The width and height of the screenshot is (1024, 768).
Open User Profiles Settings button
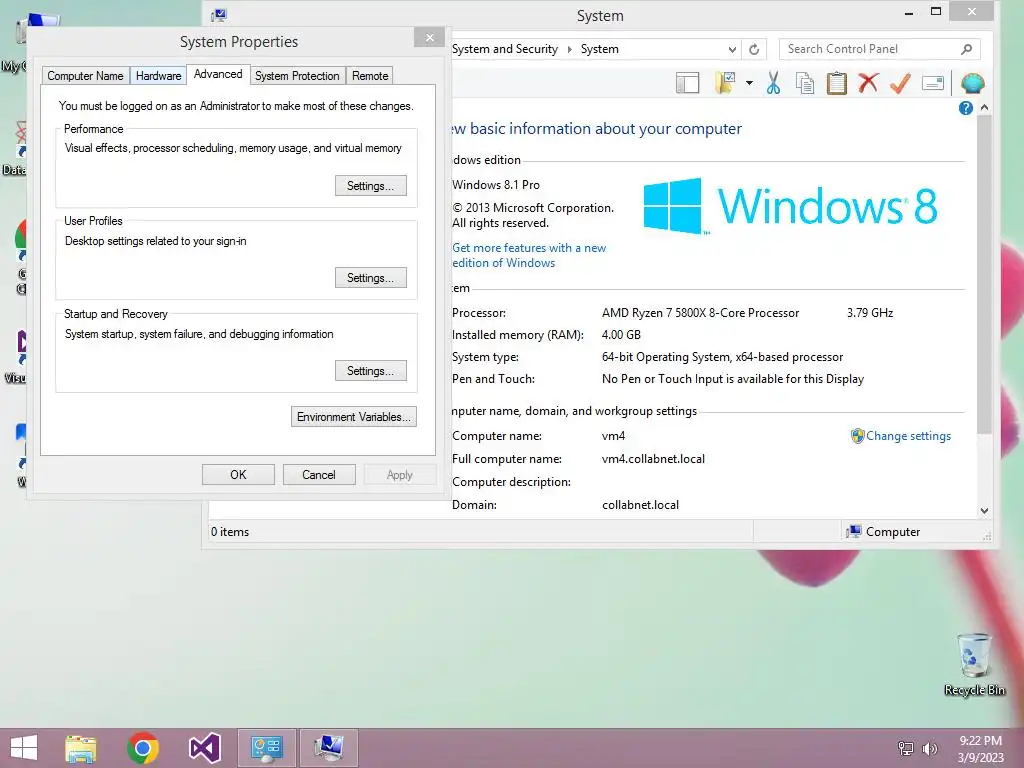[x=371, y=278]
